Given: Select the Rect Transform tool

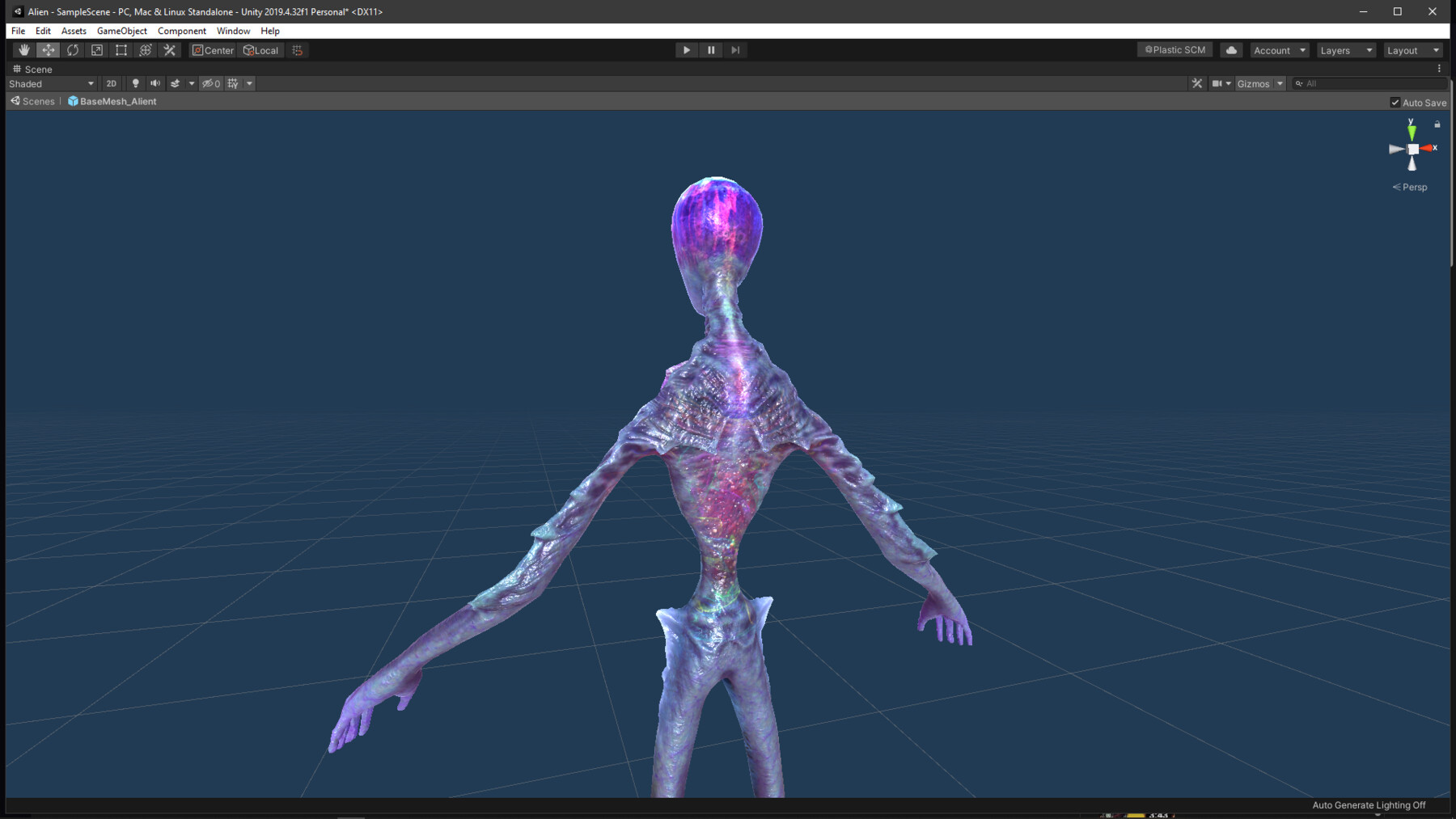Looking at the screenshot, I should 121,49.
